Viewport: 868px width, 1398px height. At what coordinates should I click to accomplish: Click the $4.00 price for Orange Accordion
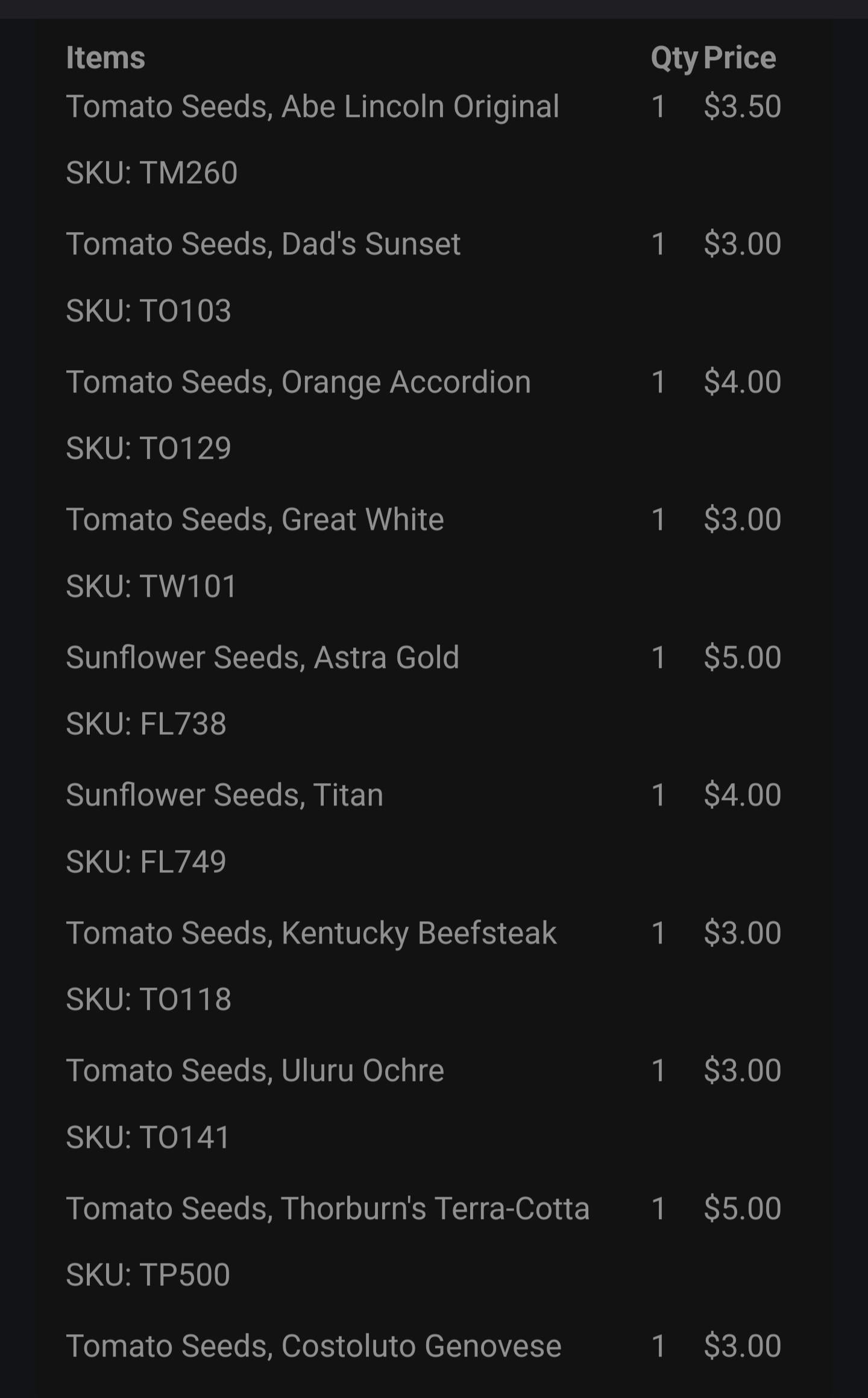[743, 382]
